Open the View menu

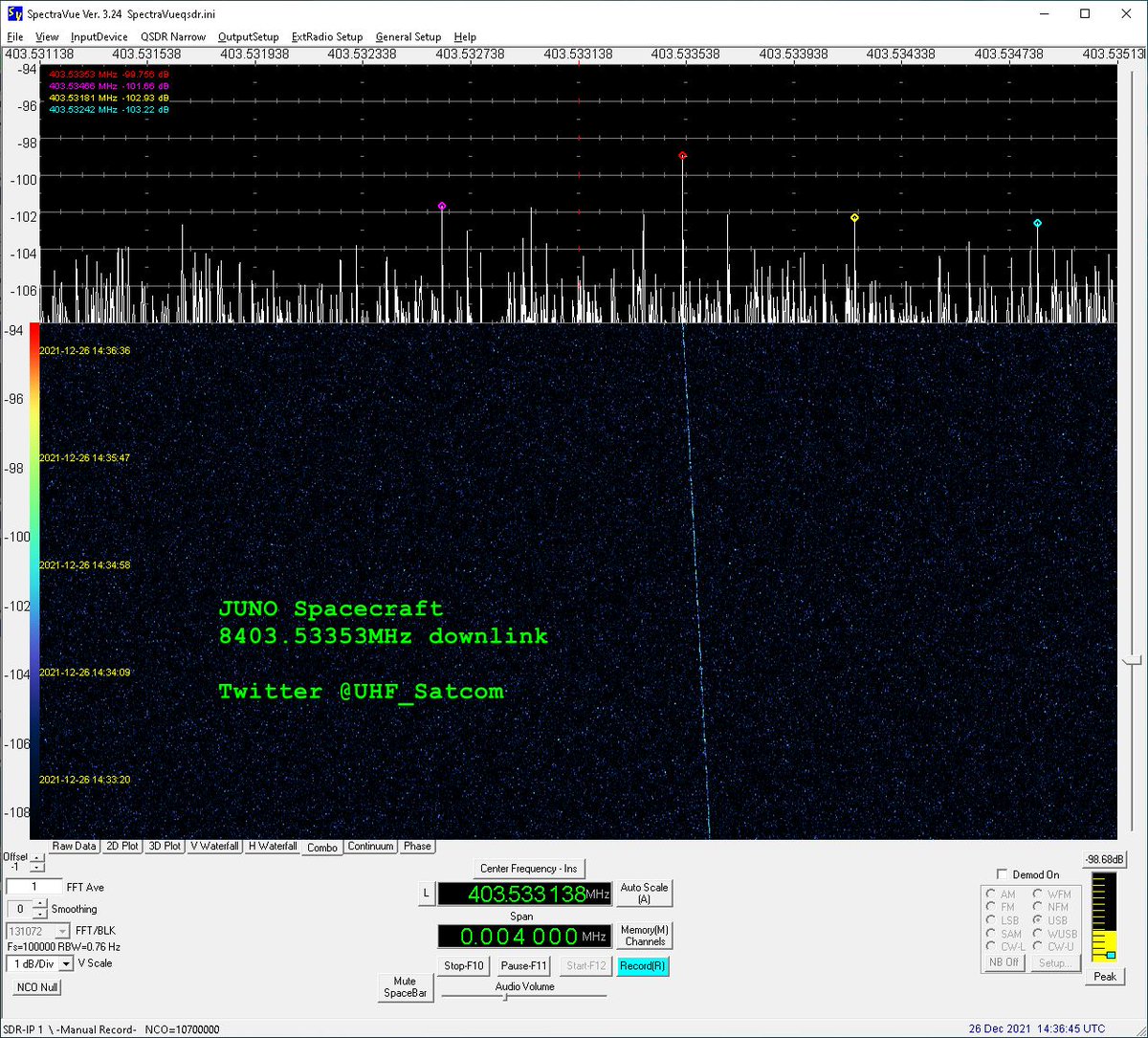click(x=47, y=37)
